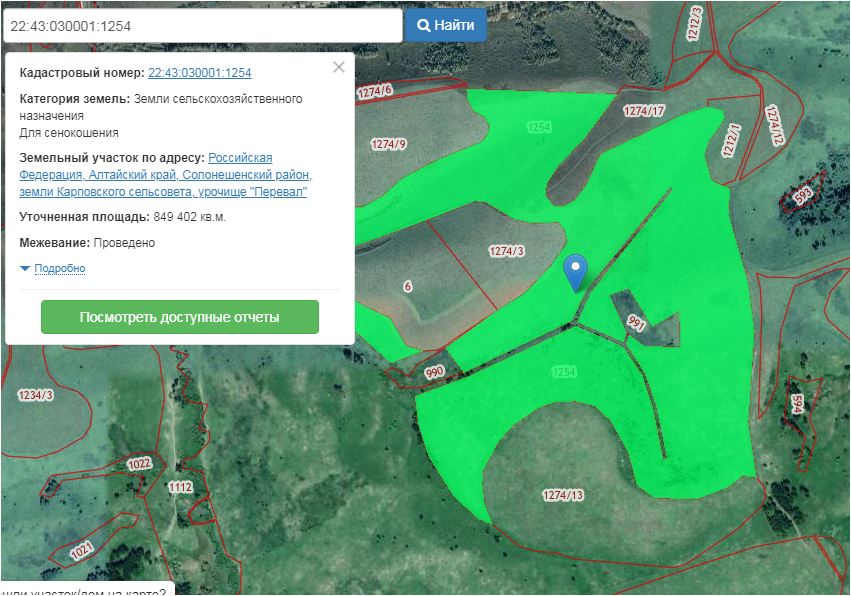851x596 pixels.
Task: Click parcel label 1112 on map
Action: 180,487
